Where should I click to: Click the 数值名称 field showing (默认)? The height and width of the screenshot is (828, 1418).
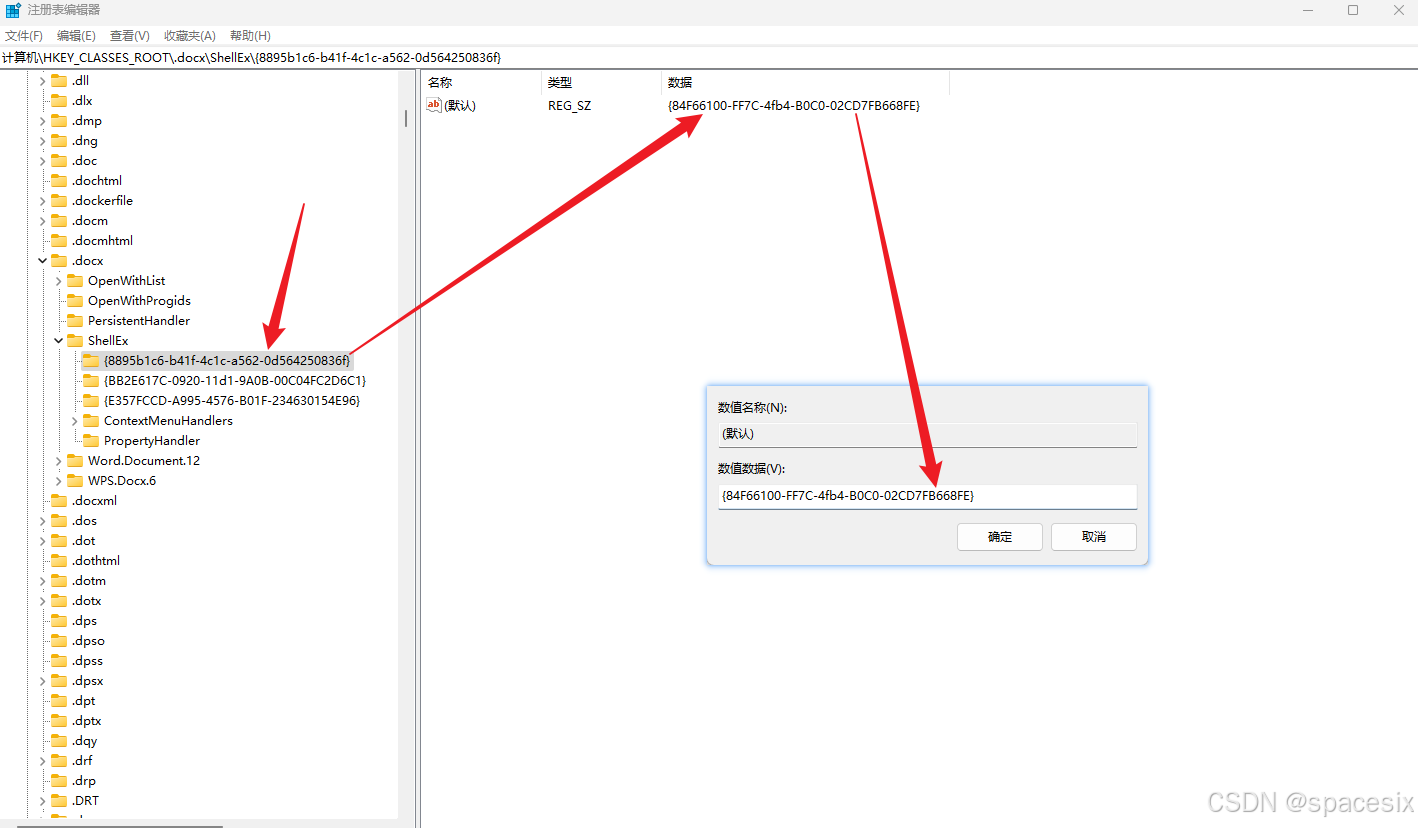[x=927, y=434]
